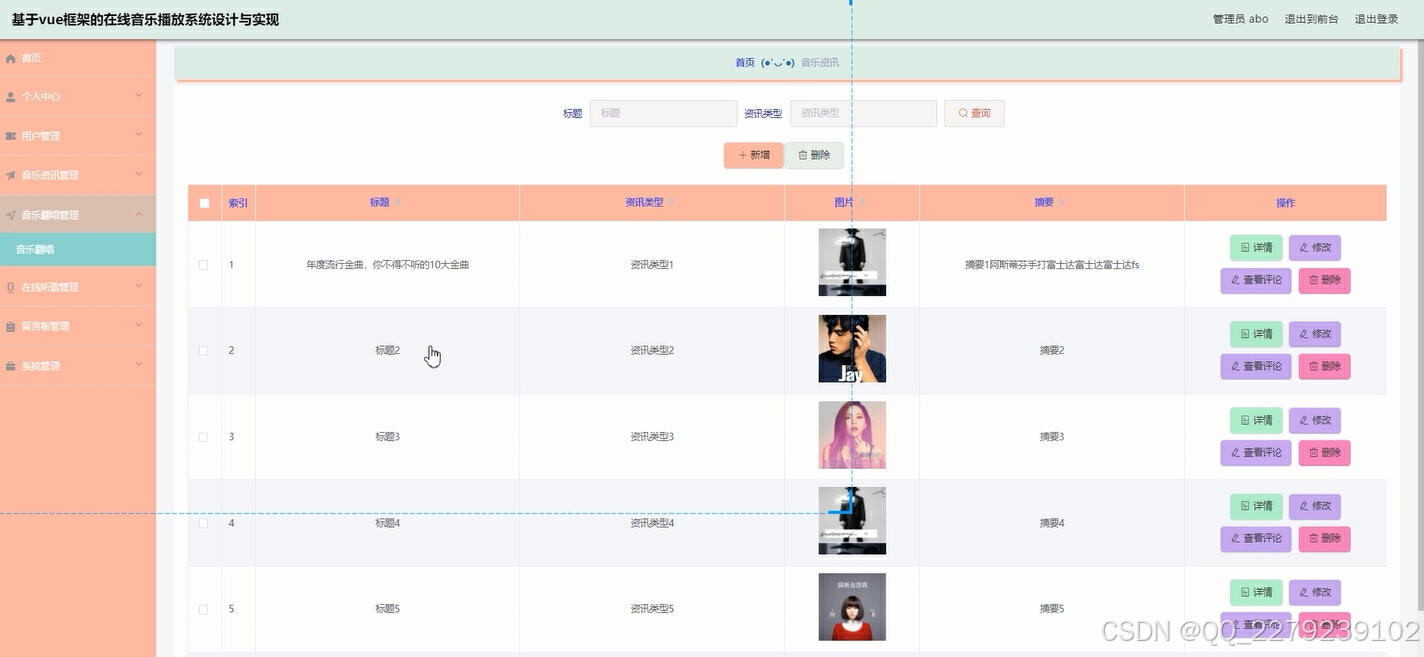Click the 新增 add button
Screen dimensions: 1424x657
(x=754, y=155)
